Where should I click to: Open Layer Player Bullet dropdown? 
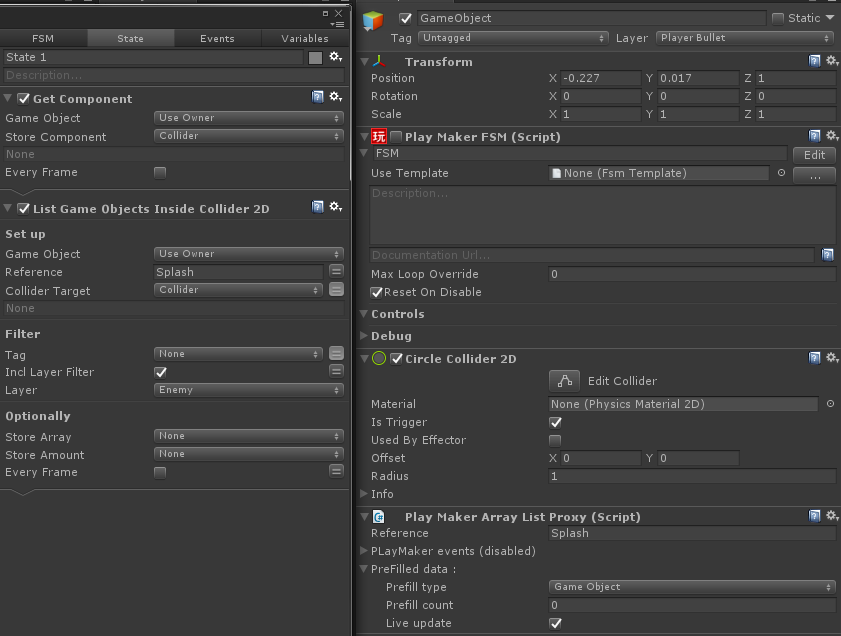(x=745, y=38)
